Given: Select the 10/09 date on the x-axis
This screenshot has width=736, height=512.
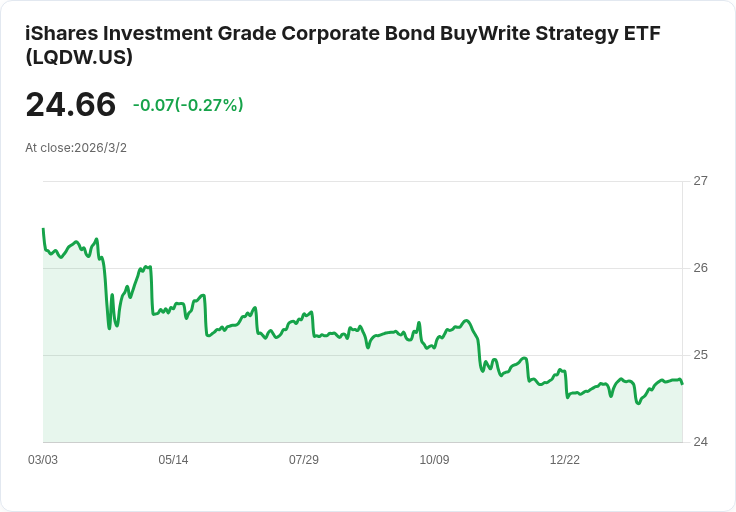Looking at the screenshot, I should [434, 460].
